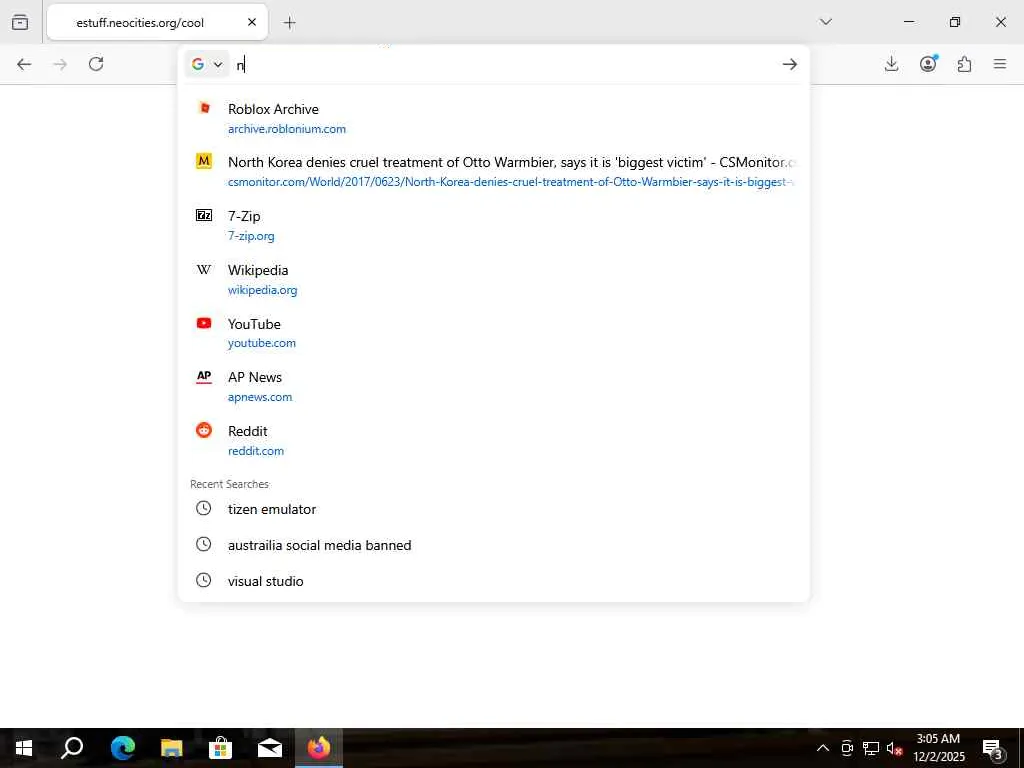
Task: Open File Explorer from taskbar
Action: click(x=172, y=748)
